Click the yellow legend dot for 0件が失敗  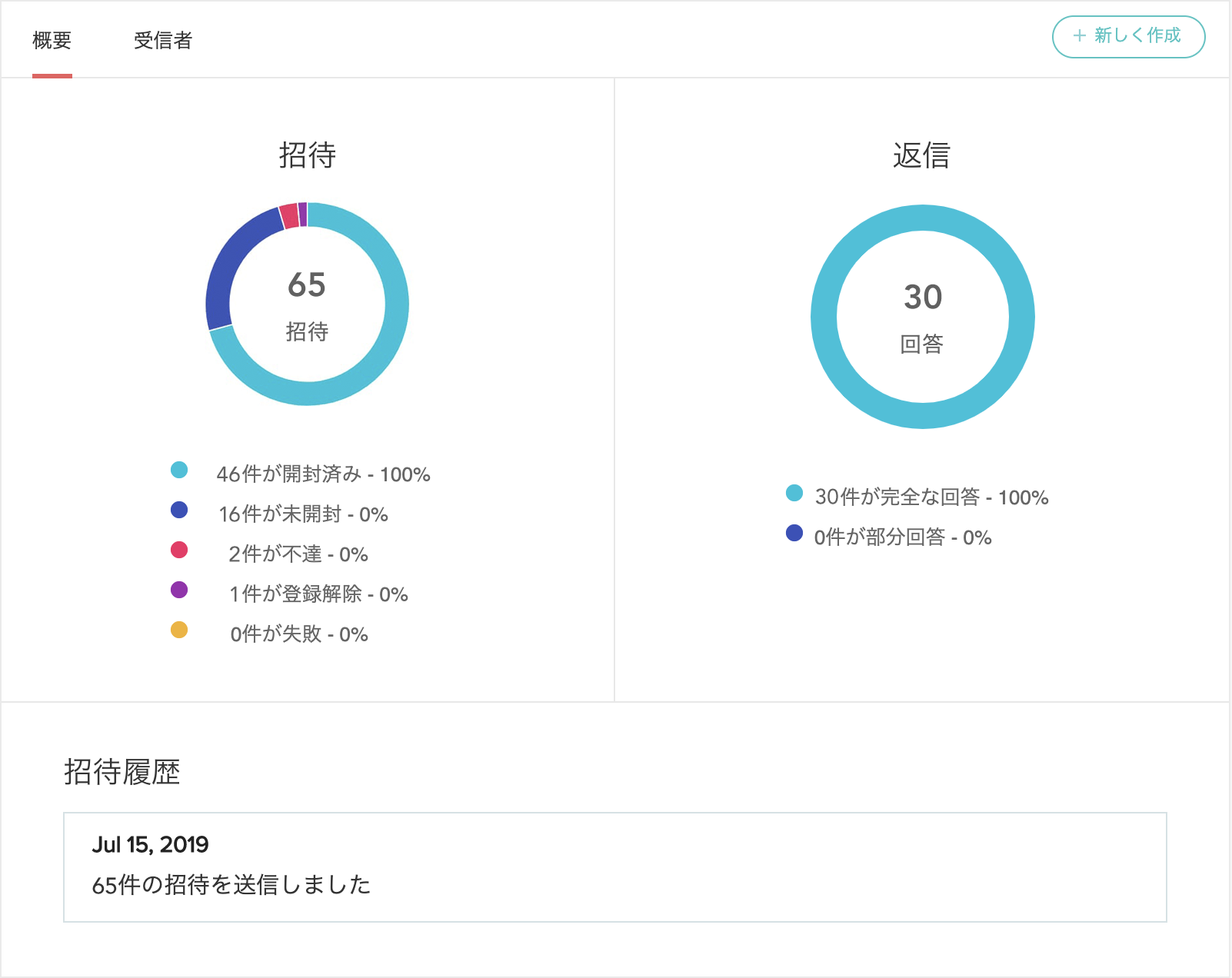[179, 630]
